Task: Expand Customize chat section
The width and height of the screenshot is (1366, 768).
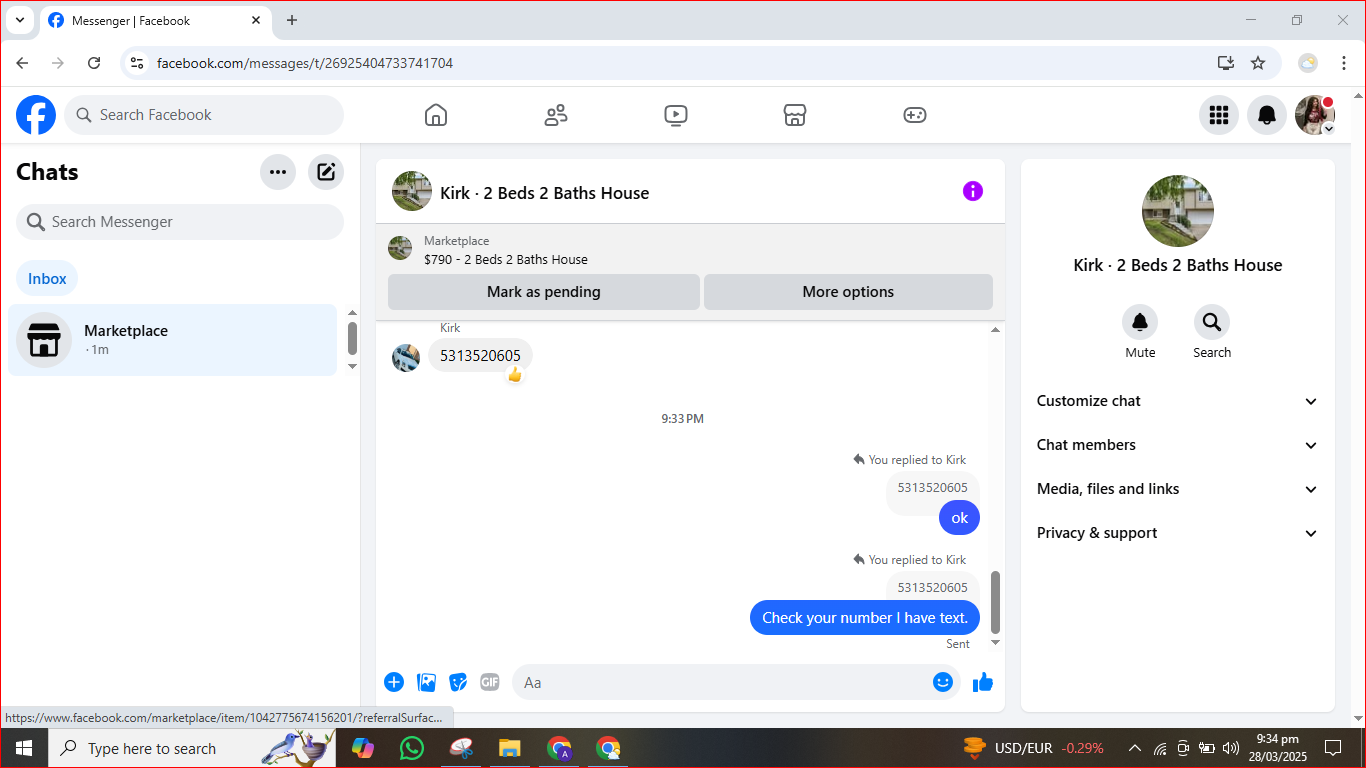Action: click(1178, 401)
